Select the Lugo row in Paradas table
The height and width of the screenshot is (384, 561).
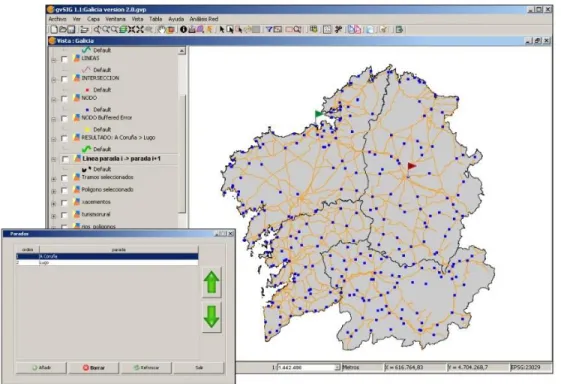click(107, 262)
